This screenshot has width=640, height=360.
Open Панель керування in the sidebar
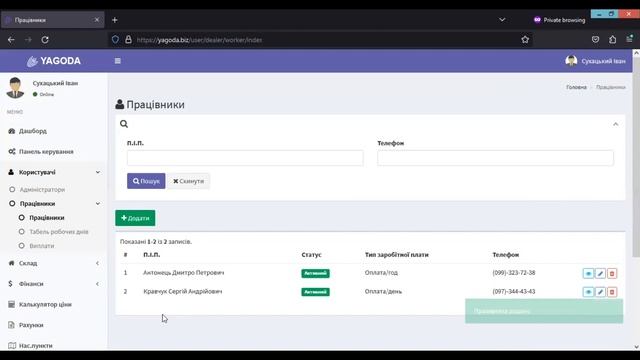46,151
